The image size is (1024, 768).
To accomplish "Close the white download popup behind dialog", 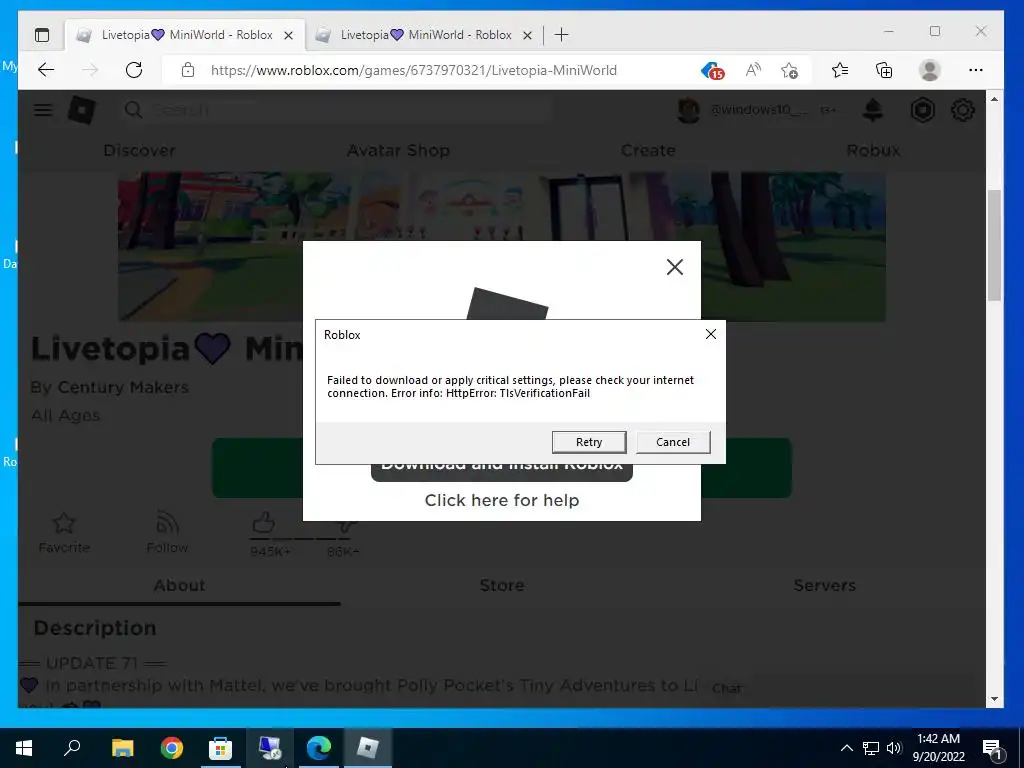I will pos(675,267).
